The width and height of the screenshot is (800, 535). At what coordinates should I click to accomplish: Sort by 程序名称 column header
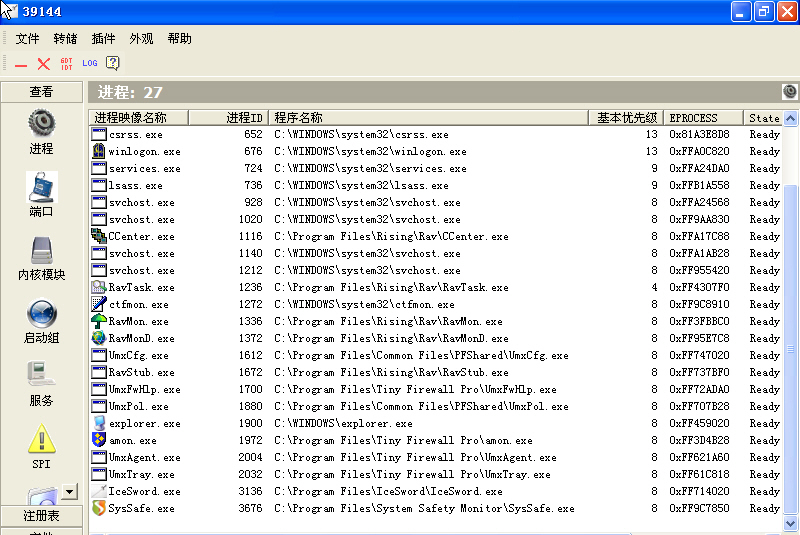pos(429,118)
